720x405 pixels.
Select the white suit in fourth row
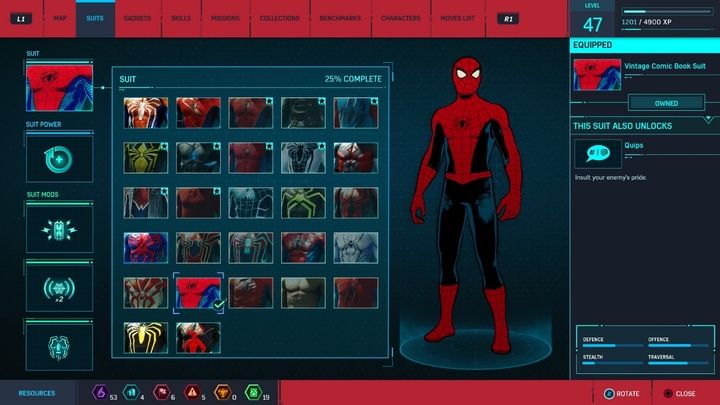pyautogui.click(x=356, y=248)
